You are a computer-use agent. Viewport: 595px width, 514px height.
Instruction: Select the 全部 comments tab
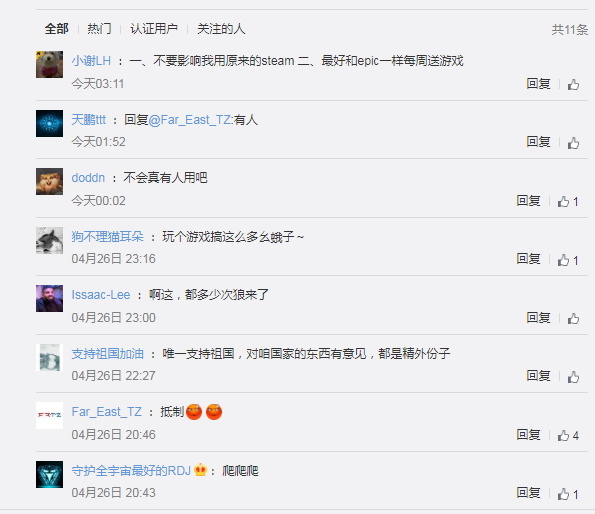57,29
